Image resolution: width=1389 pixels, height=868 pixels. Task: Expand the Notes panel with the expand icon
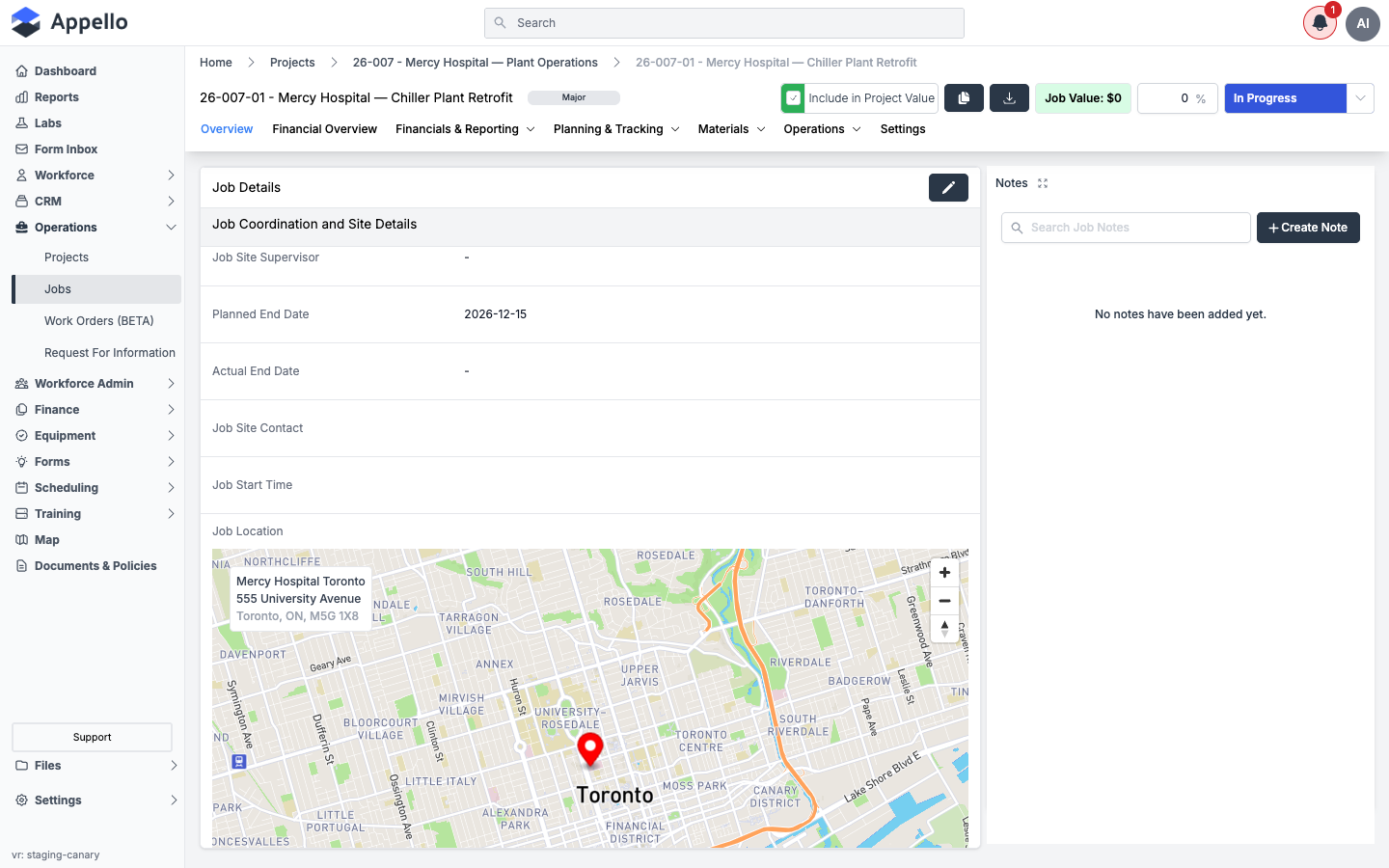click(1043, 183)
